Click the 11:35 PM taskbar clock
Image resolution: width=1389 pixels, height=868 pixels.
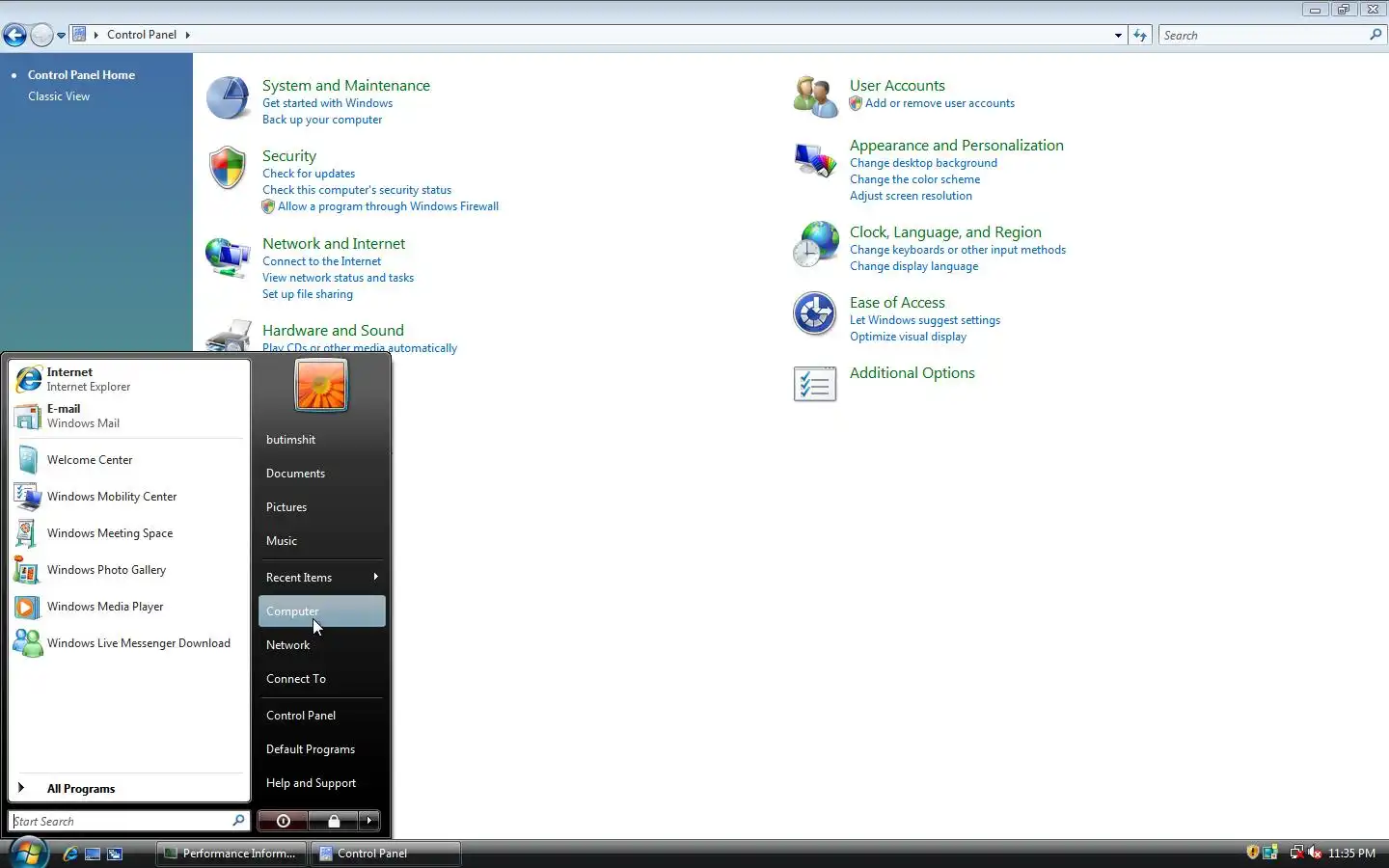click(x=1351, y=854)
